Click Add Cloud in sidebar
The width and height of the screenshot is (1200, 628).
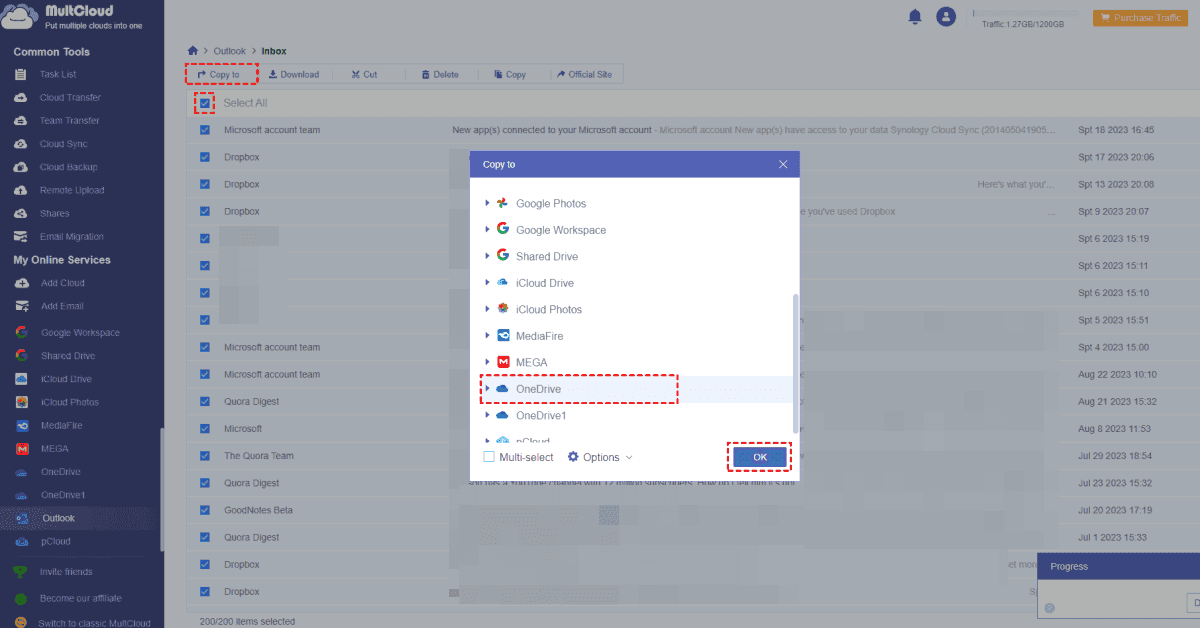click(62, 283)
